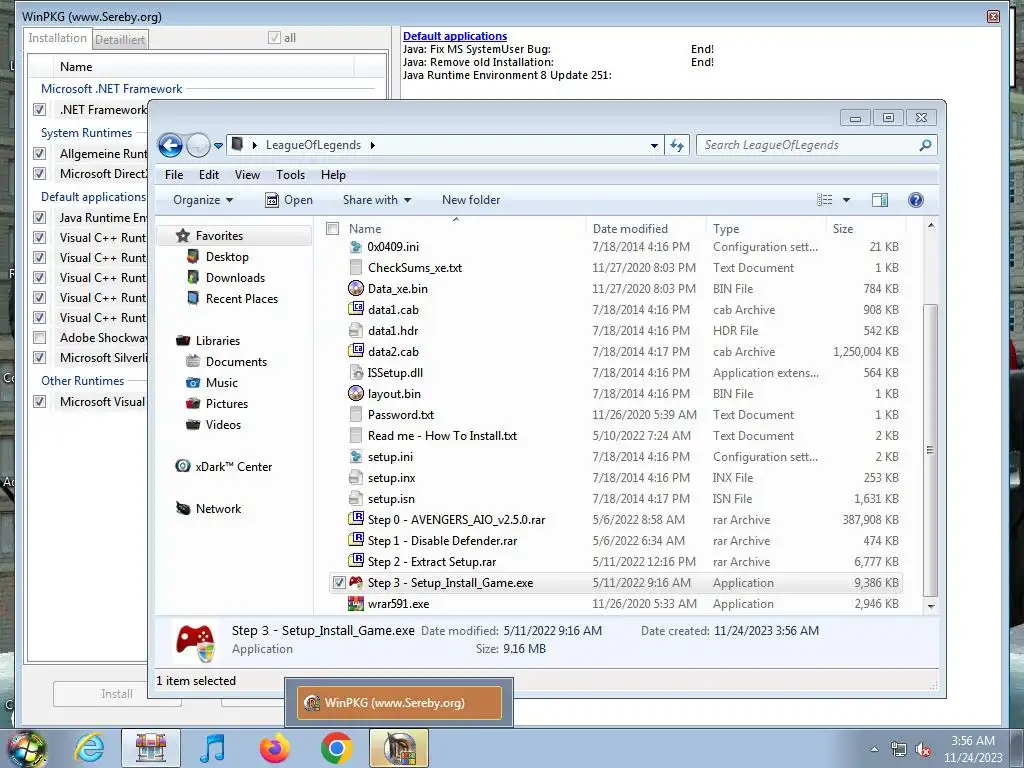The image size is (1024, 768).
Task: Click the search magnifier icon
Action: (925, 145)
